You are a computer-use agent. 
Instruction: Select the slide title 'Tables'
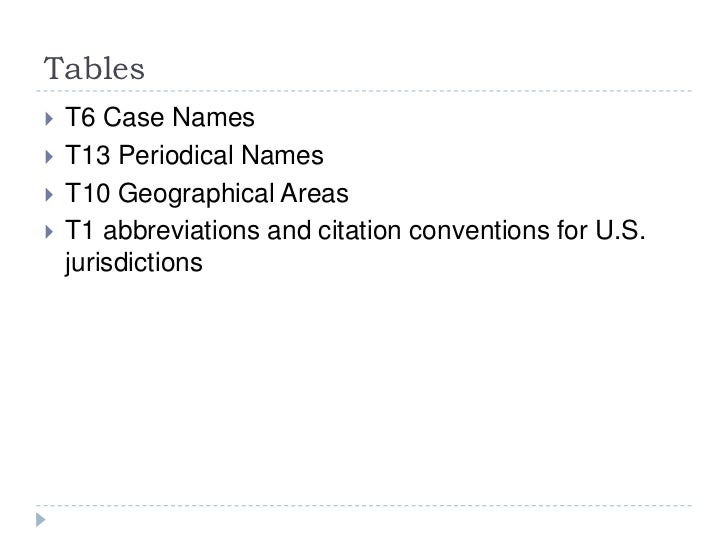[x=95, y=69]
